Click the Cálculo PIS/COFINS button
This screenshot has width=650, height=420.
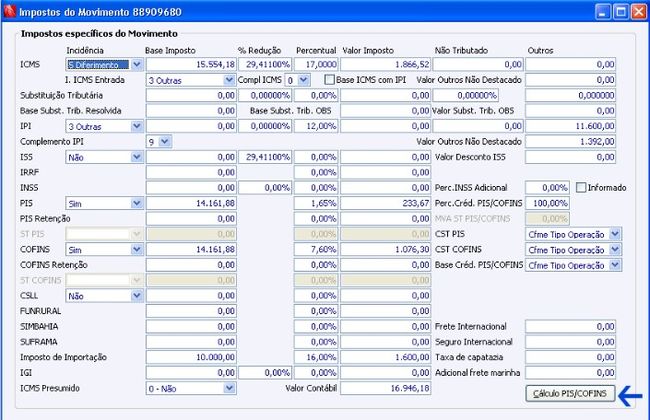[x=570, y=393]
